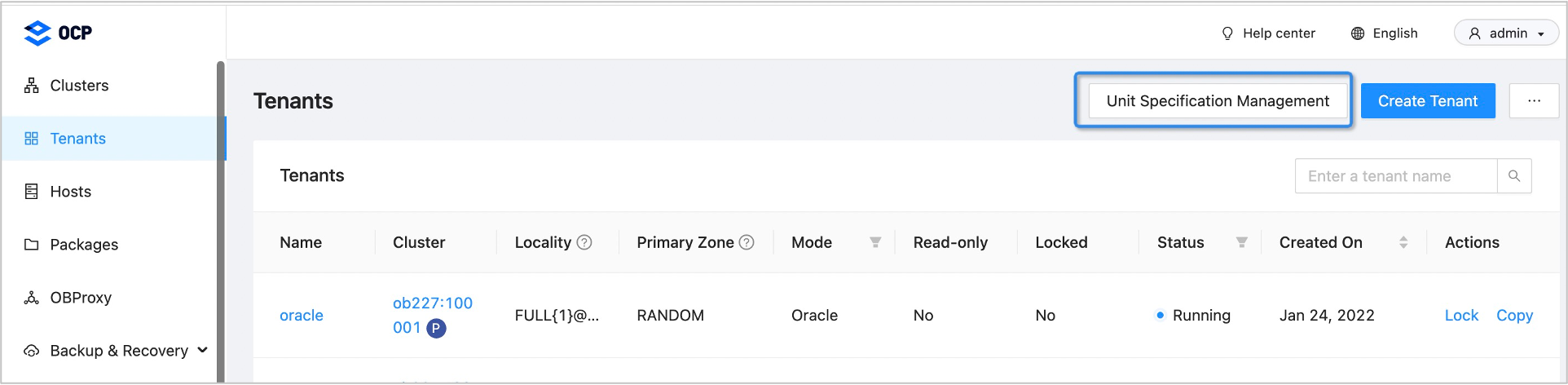The height and width of the screenshot is (385, 1568).
Task: Click the Packages folder icon
Action: click(x=32, y=245)
